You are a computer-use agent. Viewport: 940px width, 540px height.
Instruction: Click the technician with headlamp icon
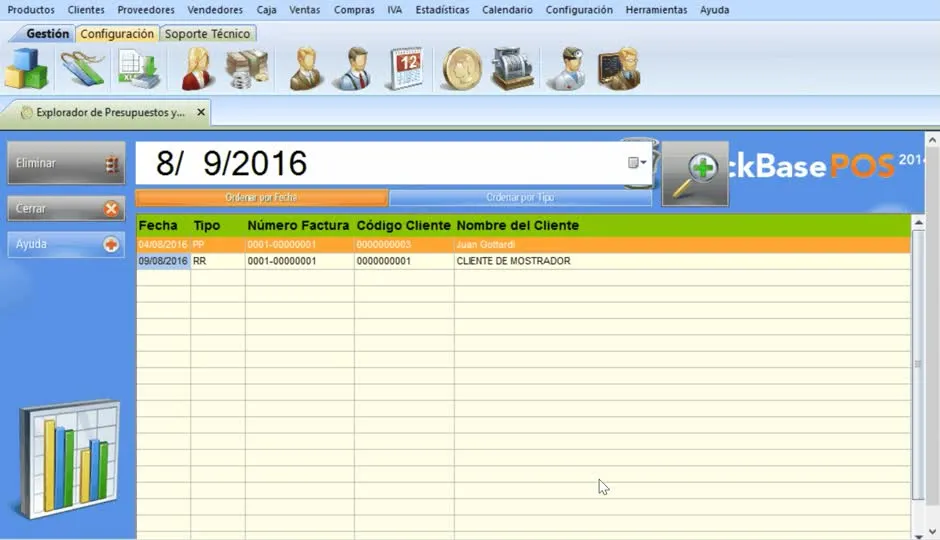tap(567, 68)
